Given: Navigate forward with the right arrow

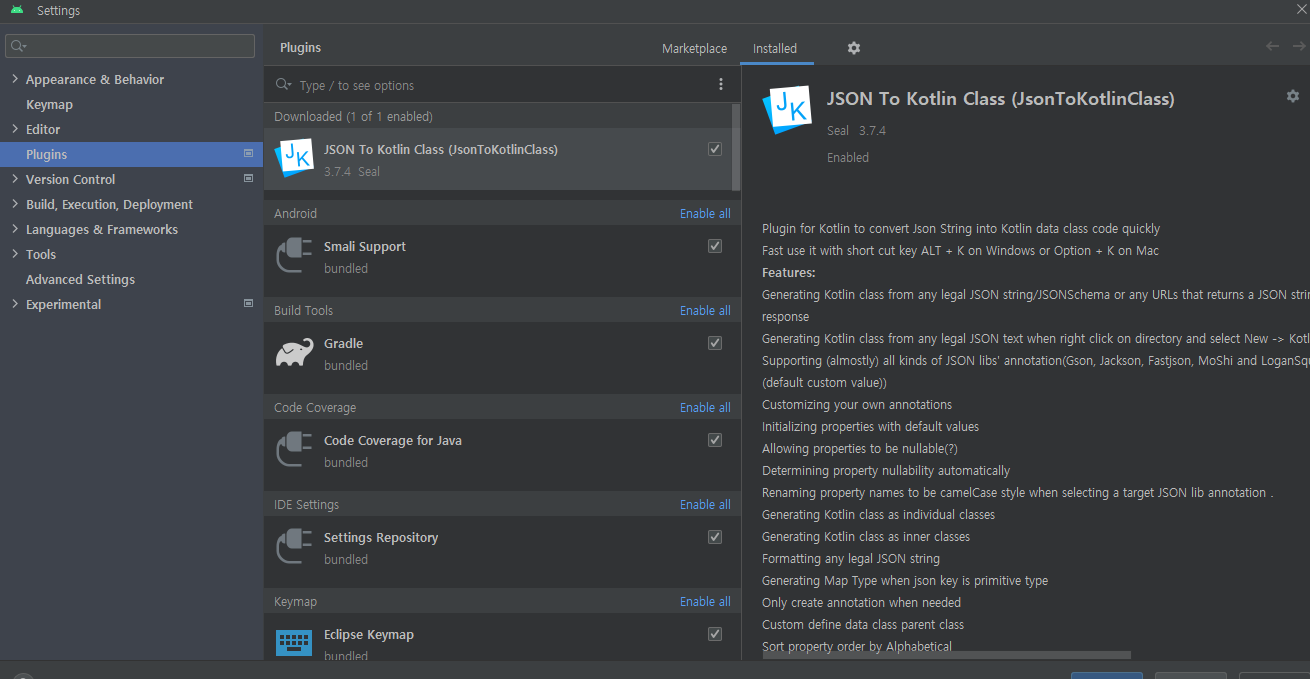Looking at the screenshot, I should click(1298, 46).
